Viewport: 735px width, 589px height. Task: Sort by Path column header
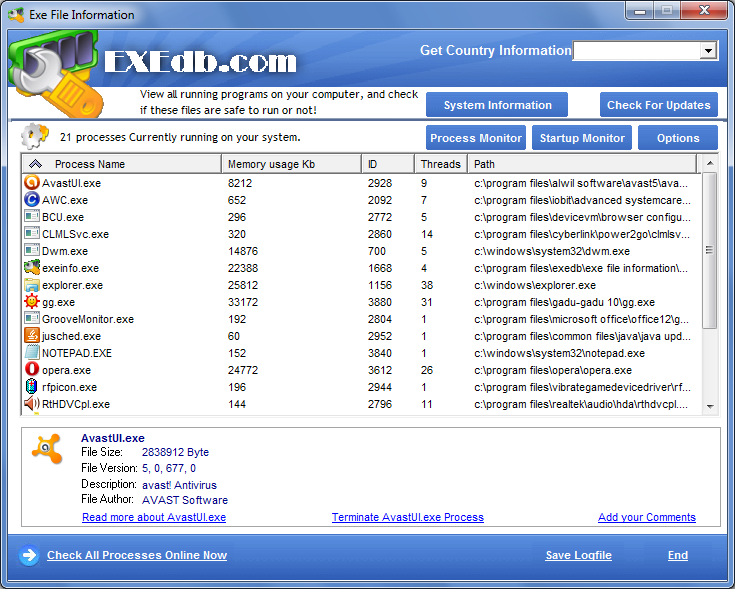point(583,164)
